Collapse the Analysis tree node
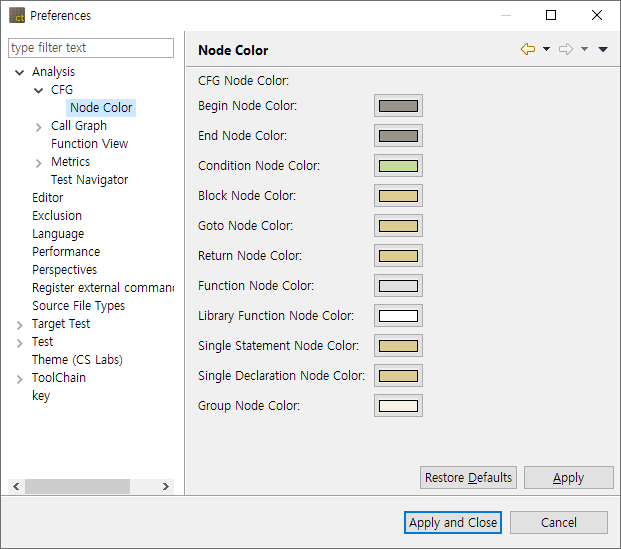621x549 pixels. 20,72
